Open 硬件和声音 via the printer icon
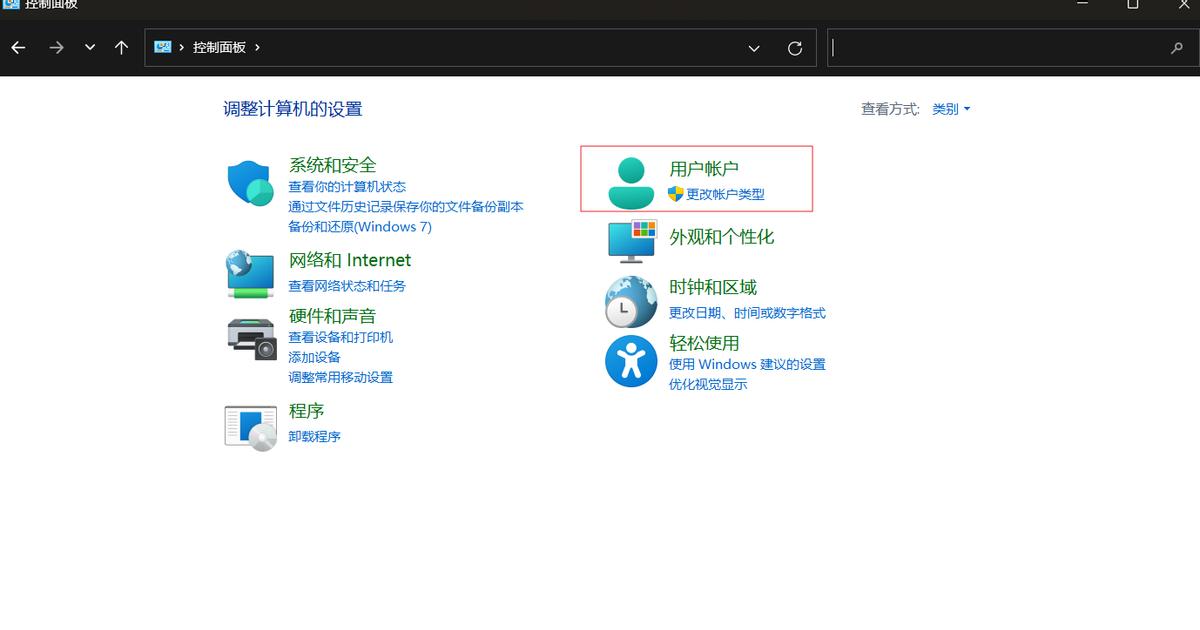Image resolution: width=1200 pixels, height=630 pixels. (x=250, y=340)
